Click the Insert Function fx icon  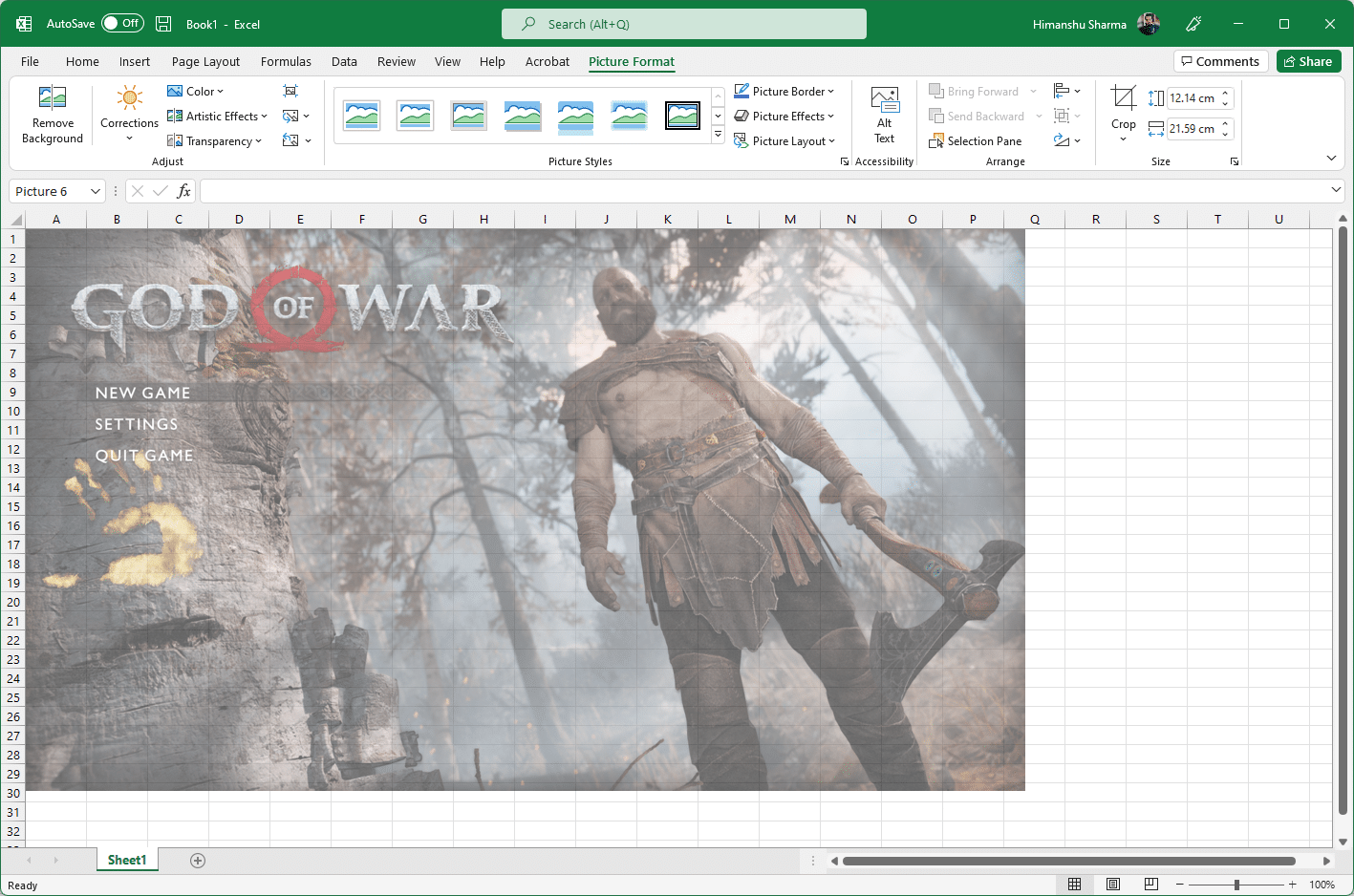[x=183, y=191]
